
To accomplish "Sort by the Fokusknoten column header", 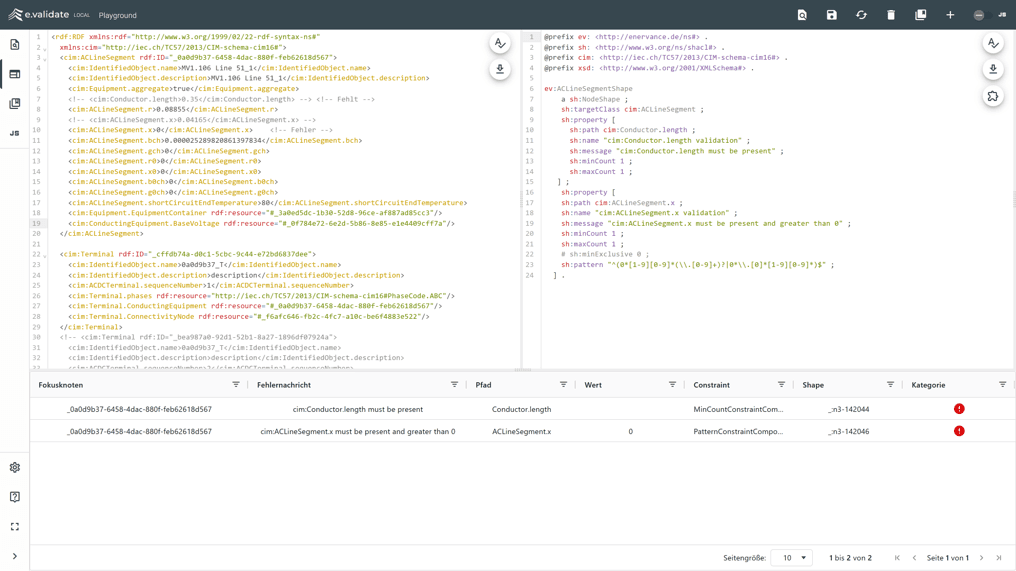I will coord(60,385).
